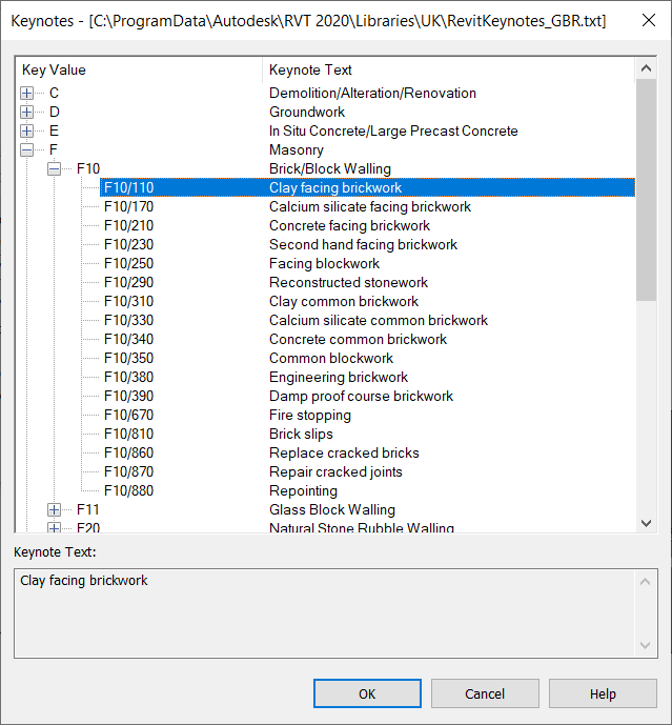Click the OK button
Viewport: 672px width, 726px height.
pos(367,694)
